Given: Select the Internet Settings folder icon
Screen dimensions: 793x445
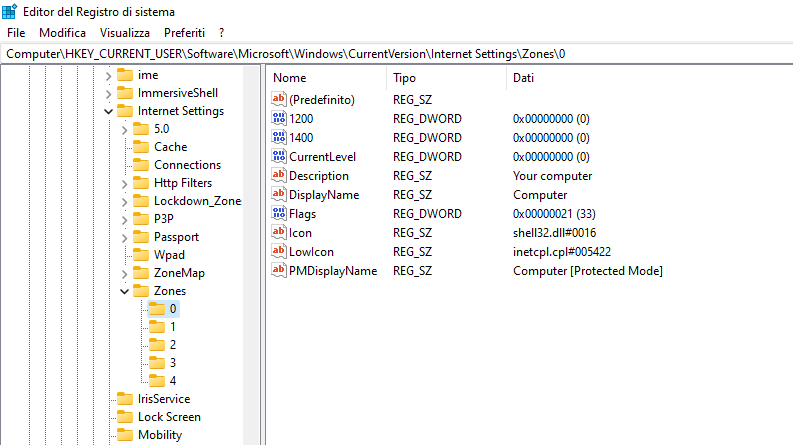Looking at the screenshot, I should (x=124, y=111).
